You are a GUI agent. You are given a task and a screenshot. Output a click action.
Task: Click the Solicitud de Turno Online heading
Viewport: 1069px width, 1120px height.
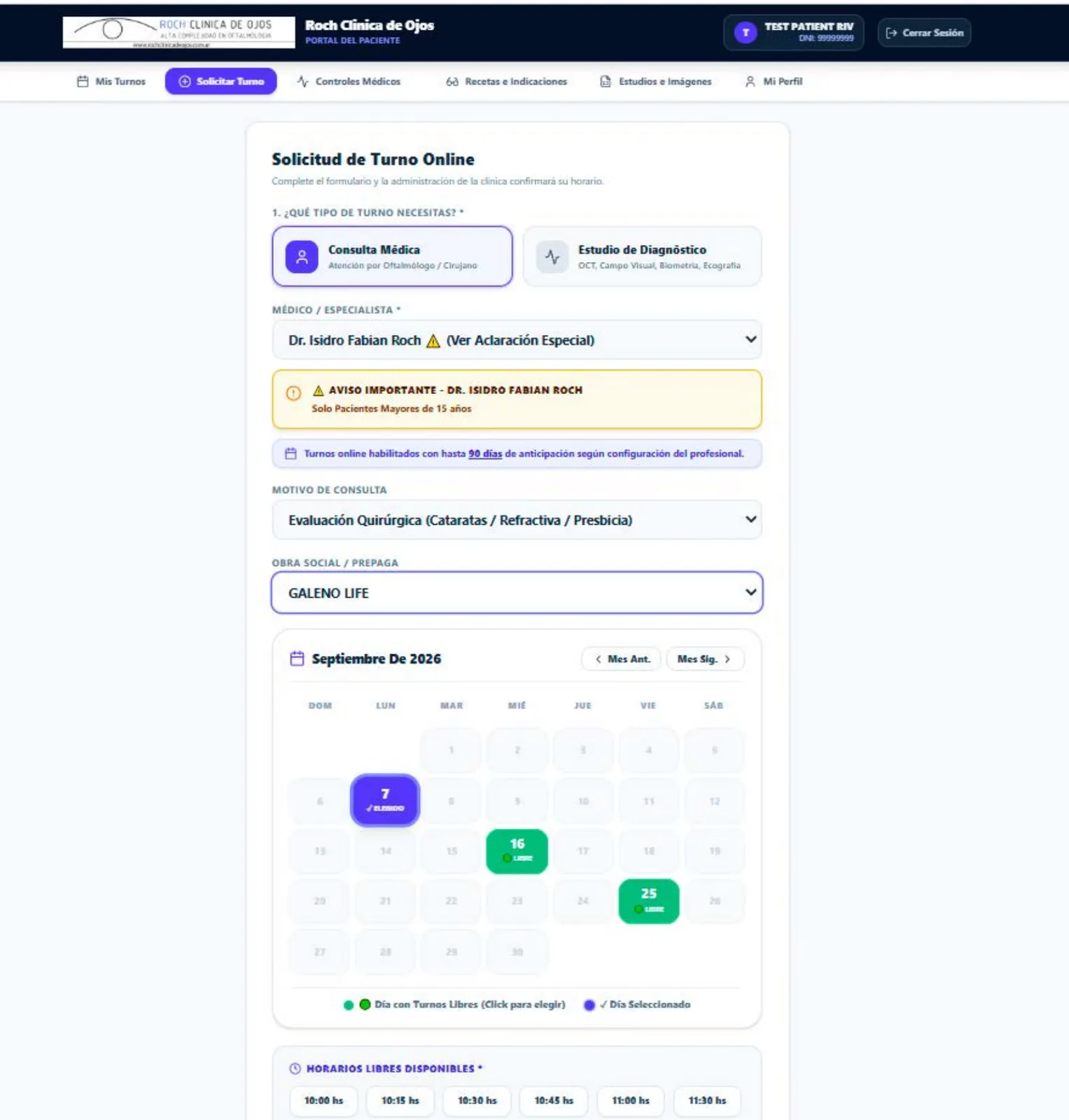(x=373, y=160)
